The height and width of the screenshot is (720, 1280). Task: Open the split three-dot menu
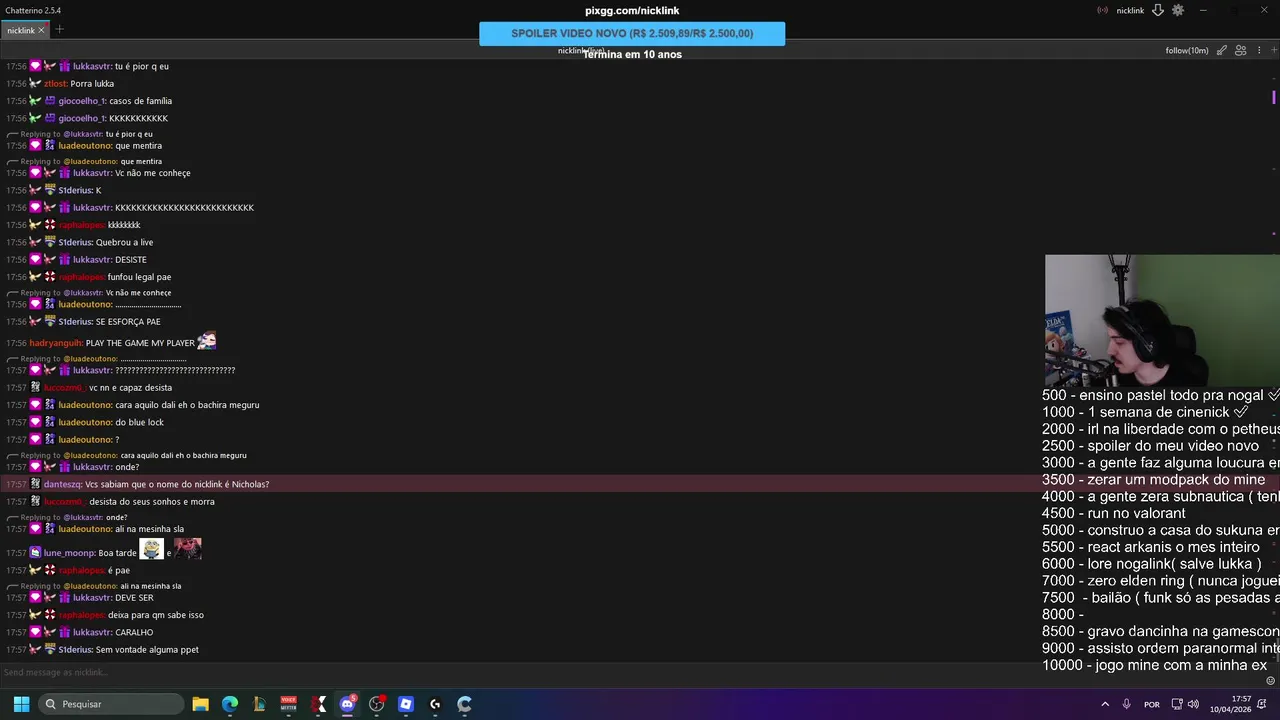pos(1260,50)
